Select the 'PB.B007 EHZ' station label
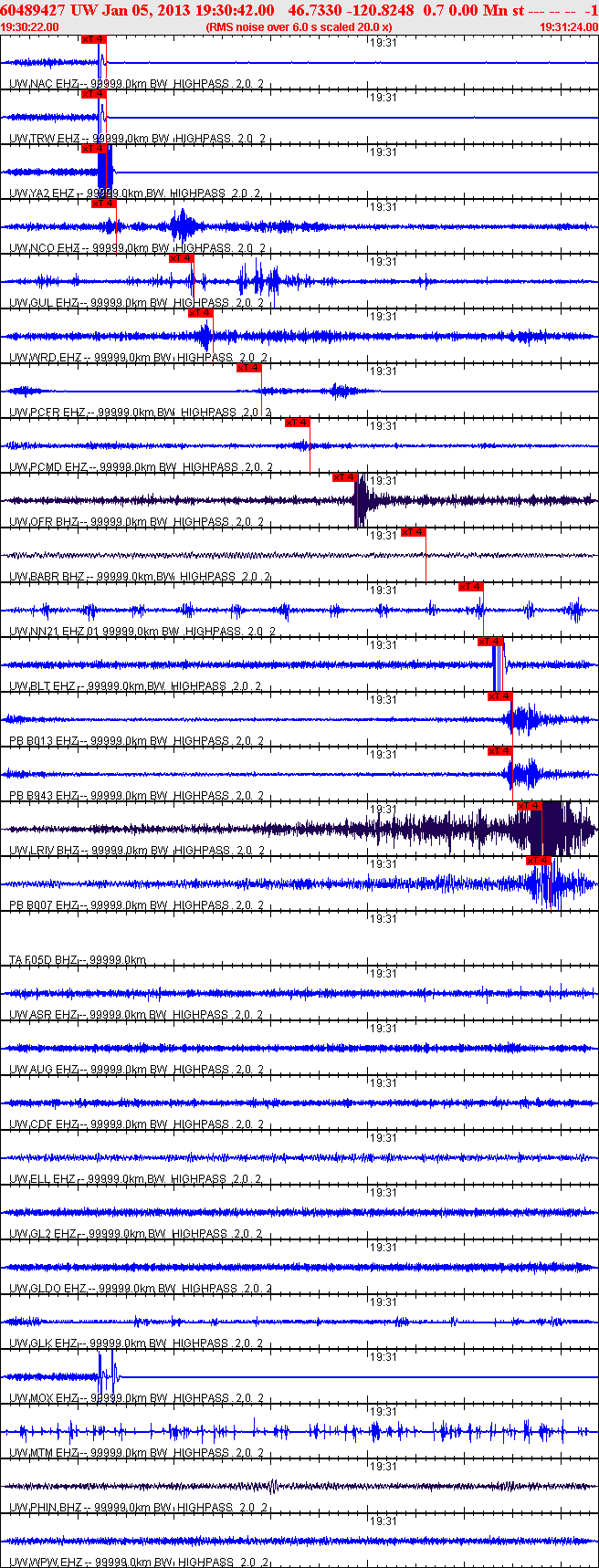Viewport: 599px width, 1568px height. click(x=44, y=905)
